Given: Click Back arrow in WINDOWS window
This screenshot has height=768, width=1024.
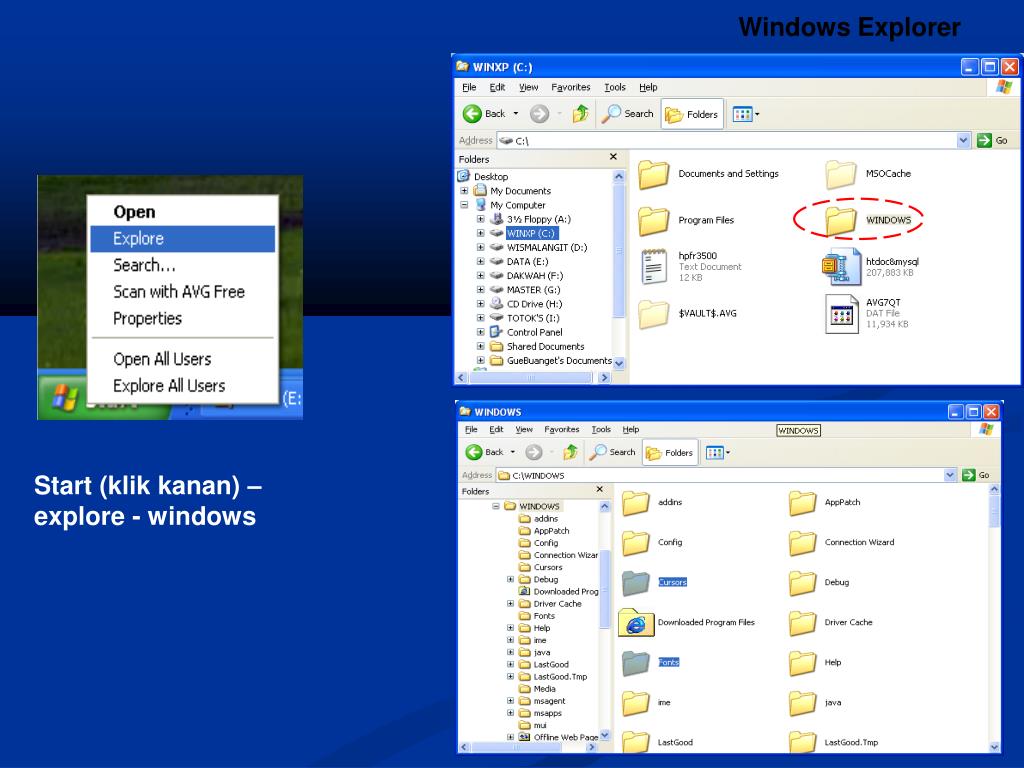Looking at the screenshot, I should [x=474, y=452].
